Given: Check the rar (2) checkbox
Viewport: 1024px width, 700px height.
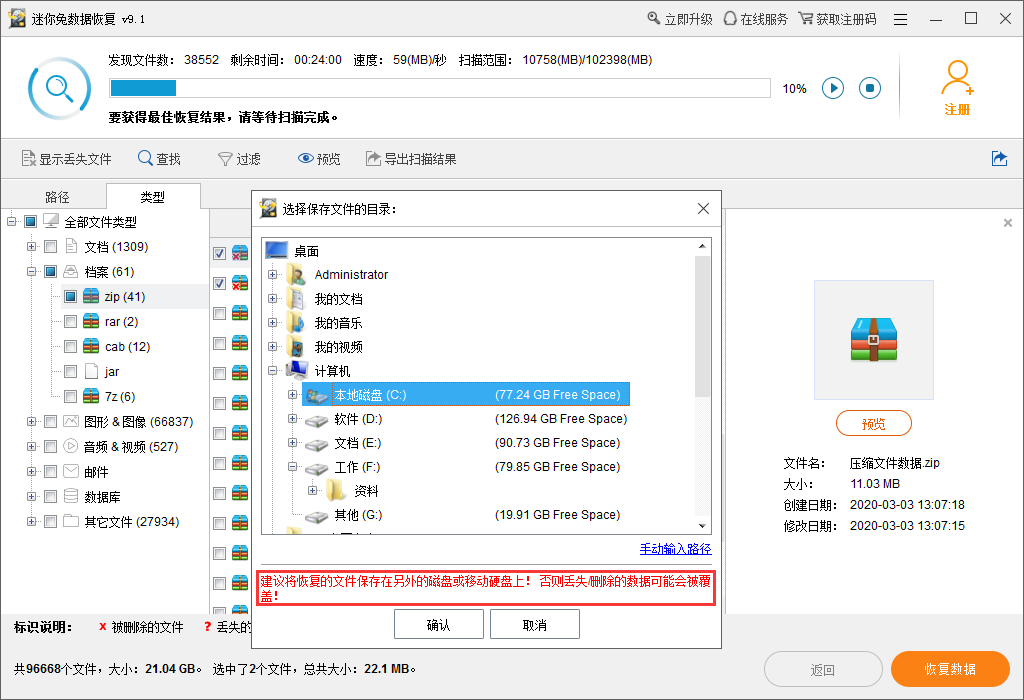Looking at the screenshot, I should pos(71,321).
